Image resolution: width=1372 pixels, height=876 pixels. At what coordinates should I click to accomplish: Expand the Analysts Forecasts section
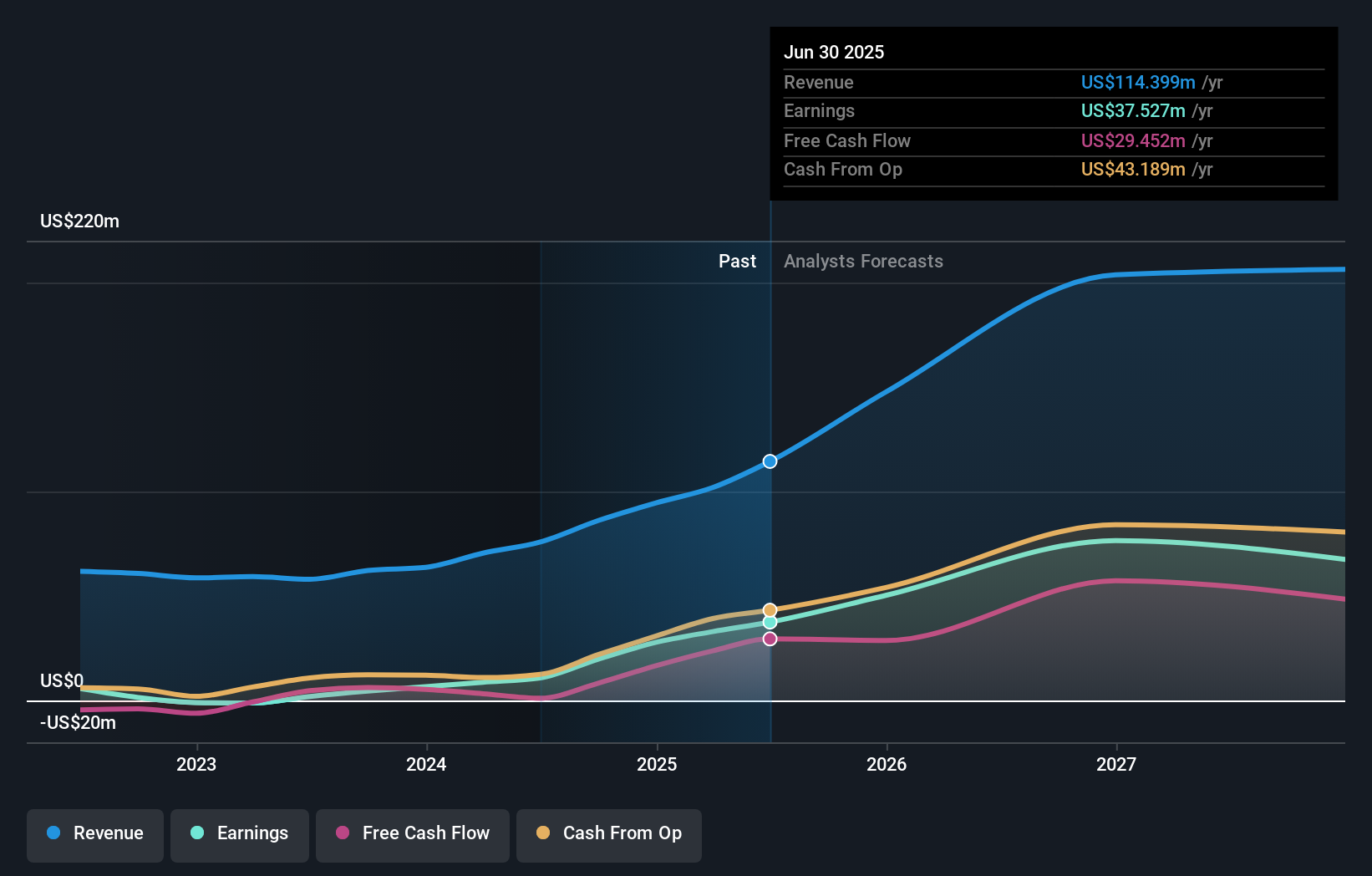[863, 261]
